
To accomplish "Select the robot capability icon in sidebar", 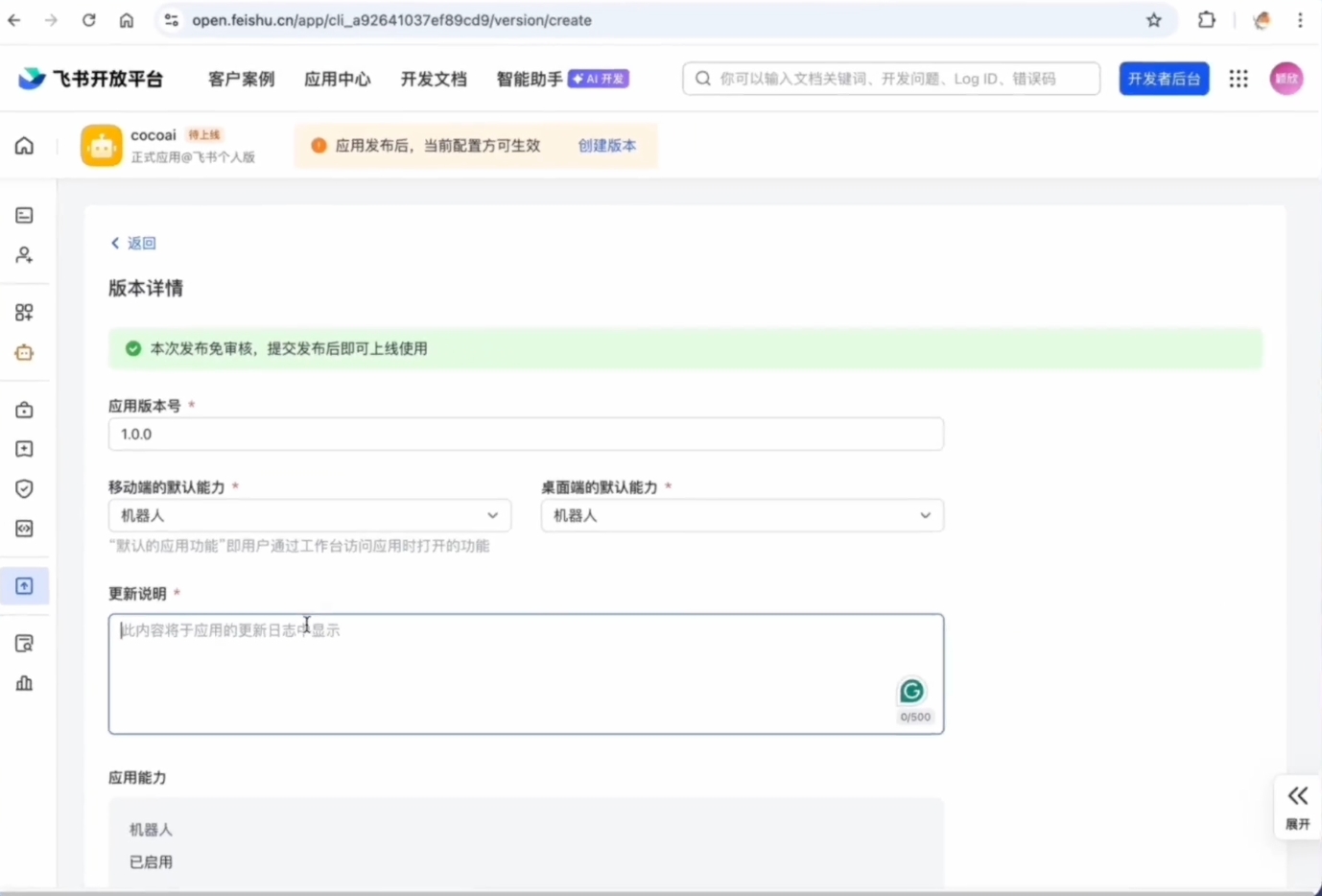I will [x=23, y=352].
